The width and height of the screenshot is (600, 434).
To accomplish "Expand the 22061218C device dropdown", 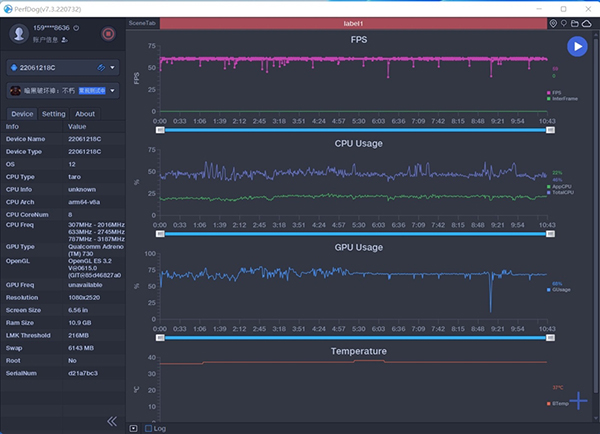I will [113, 68].
